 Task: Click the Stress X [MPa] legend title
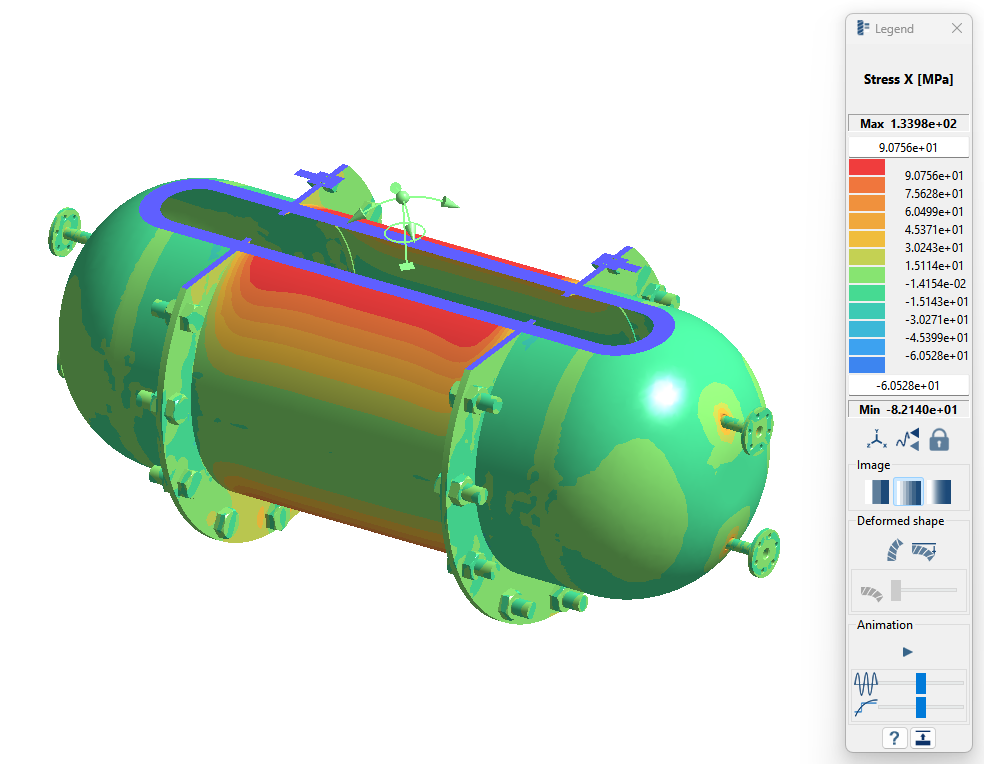908,79
